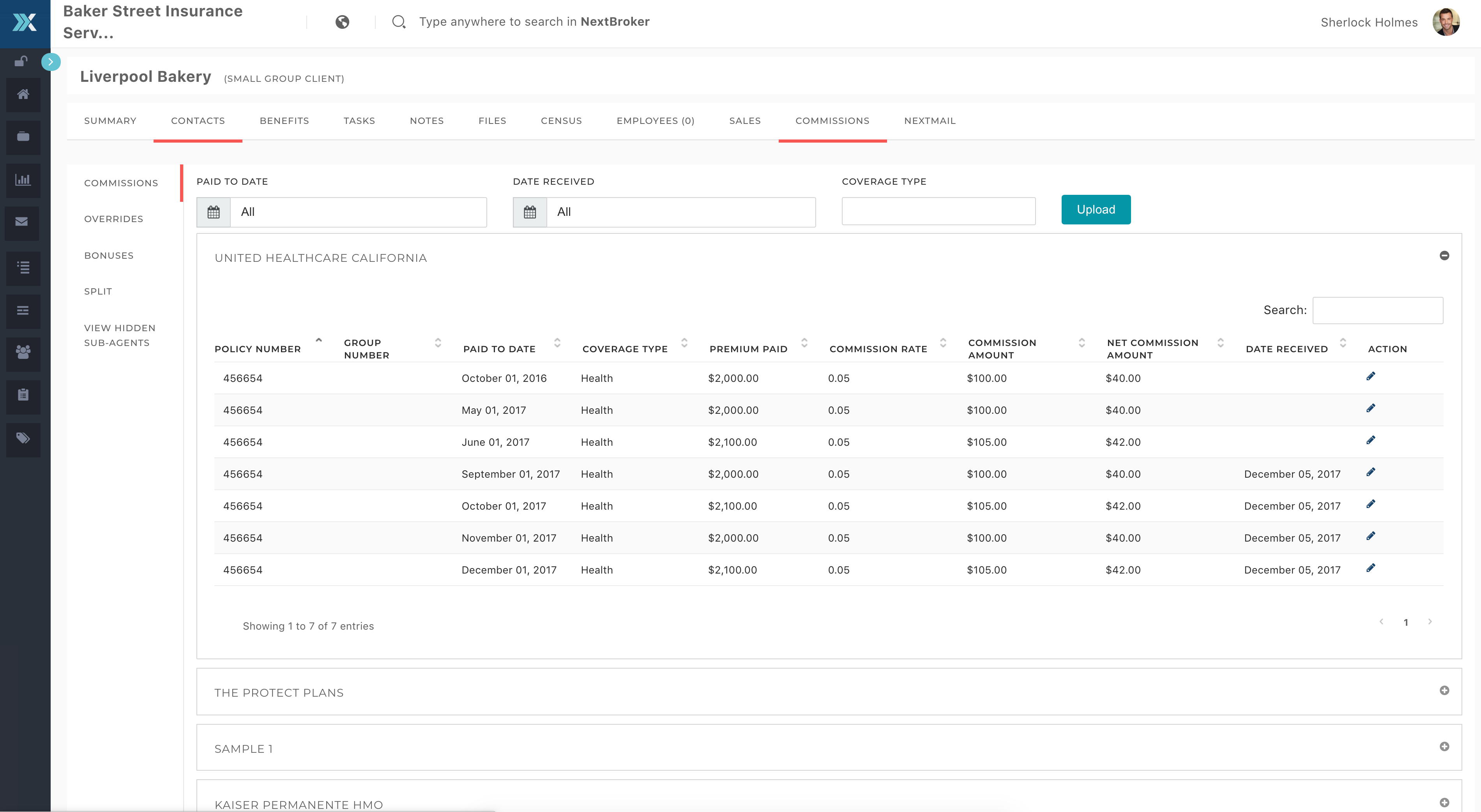Click the envelope mail sidebar icon
The width and height of the screenshot is (1481, 812).
coord(22,222)
